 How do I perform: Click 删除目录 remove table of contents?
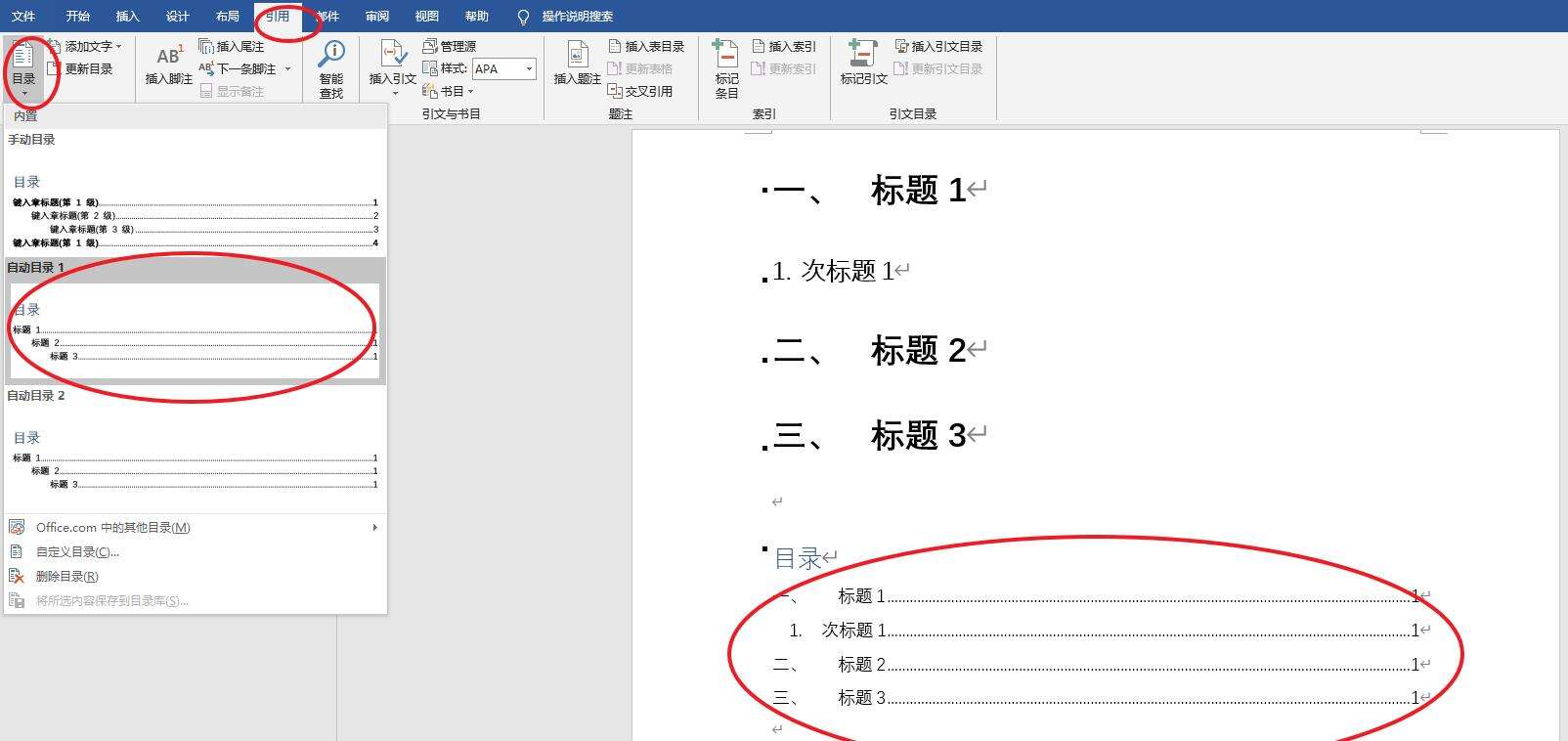pyautogui.click(x=66, y=576)
